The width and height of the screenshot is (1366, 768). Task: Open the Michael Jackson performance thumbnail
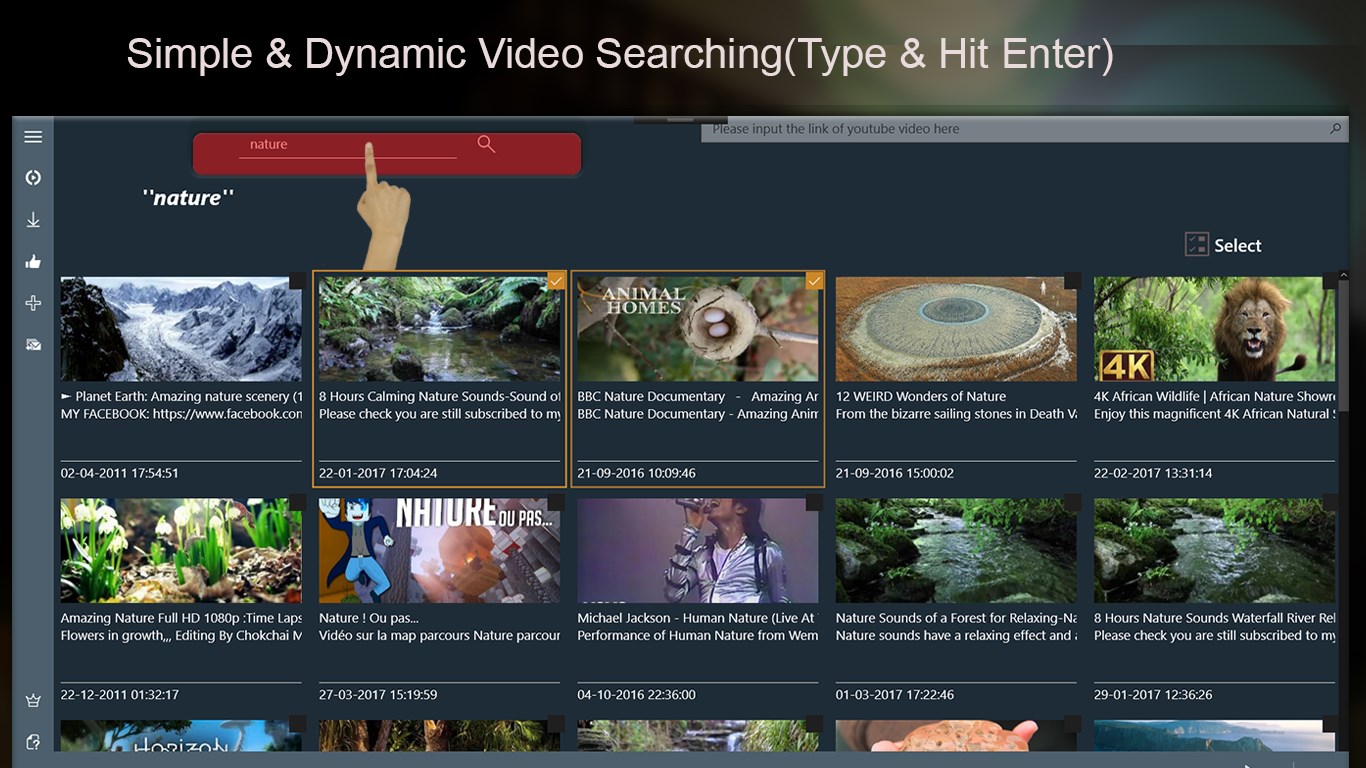697,550
